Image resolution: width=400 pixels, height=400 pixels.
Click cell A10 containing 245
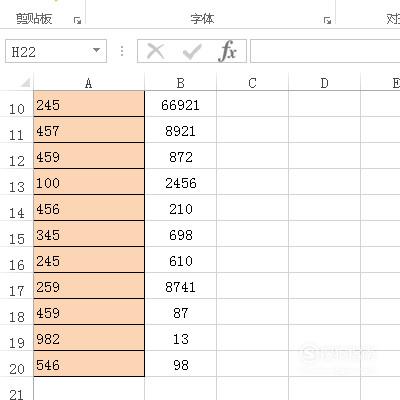coord(89,104)
